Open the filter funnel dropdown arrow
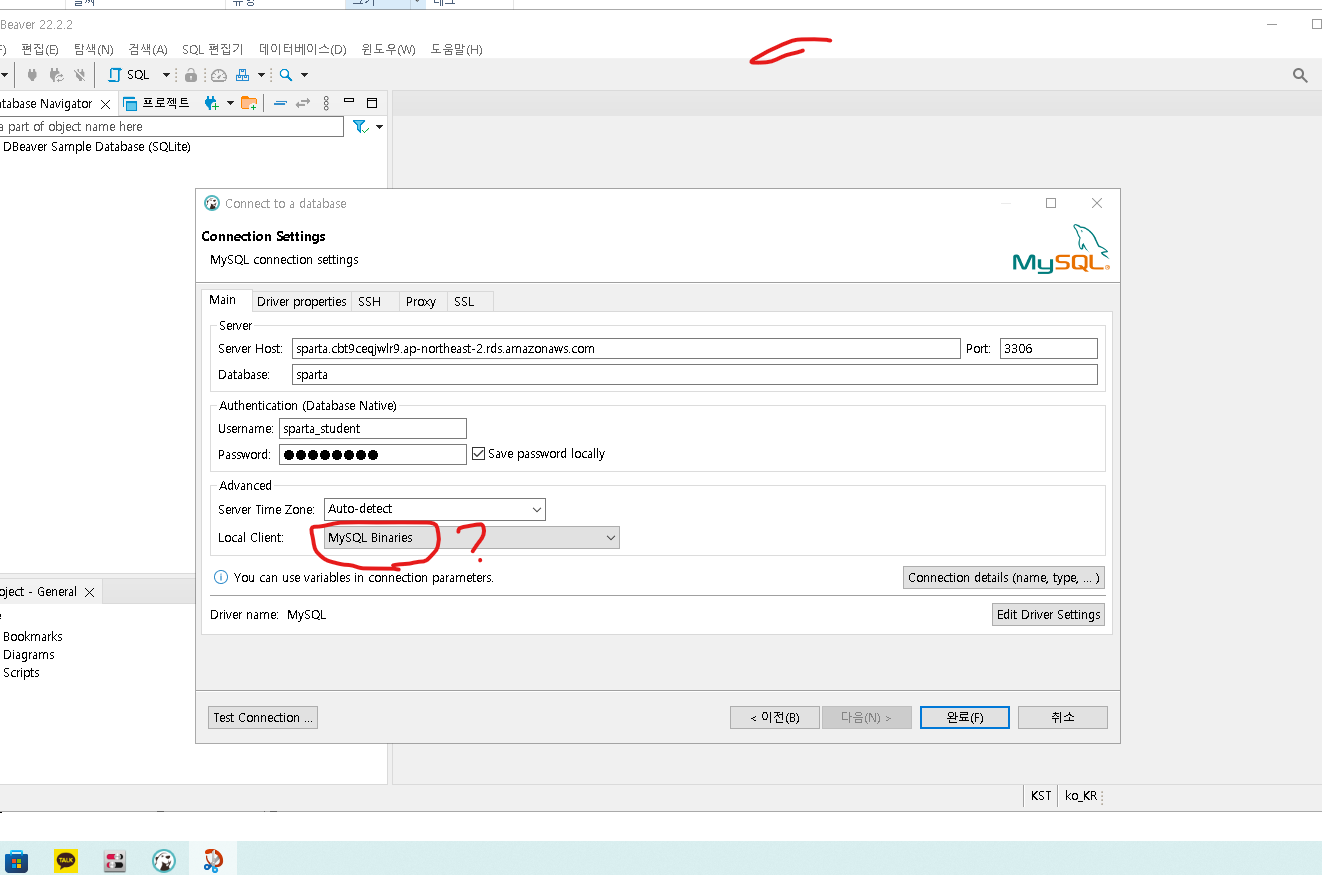The height and width of the screenshot is (875, 1322). pos(380,127)
